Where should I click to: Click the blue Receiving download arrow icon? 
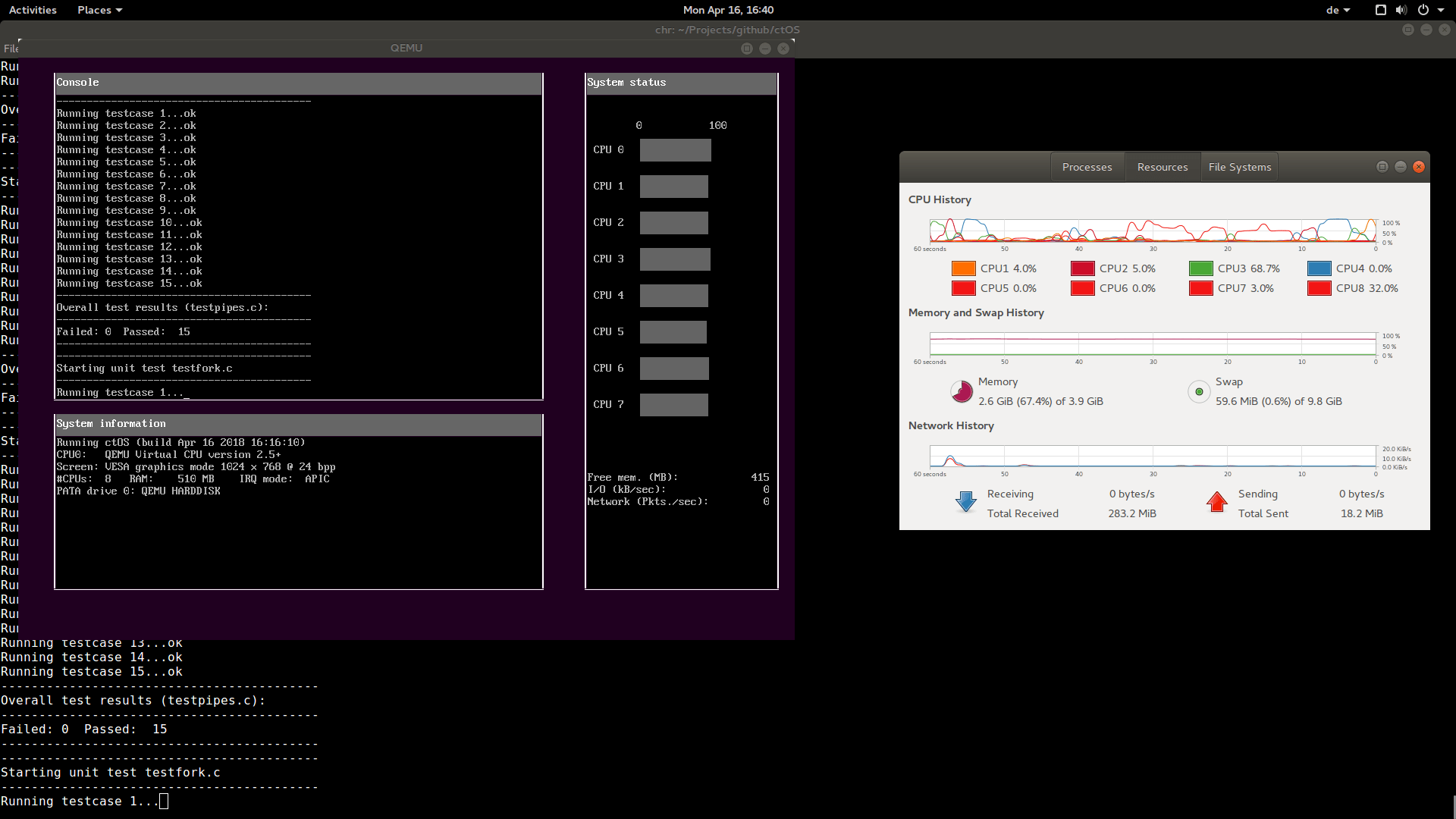[x=965, y=502]
